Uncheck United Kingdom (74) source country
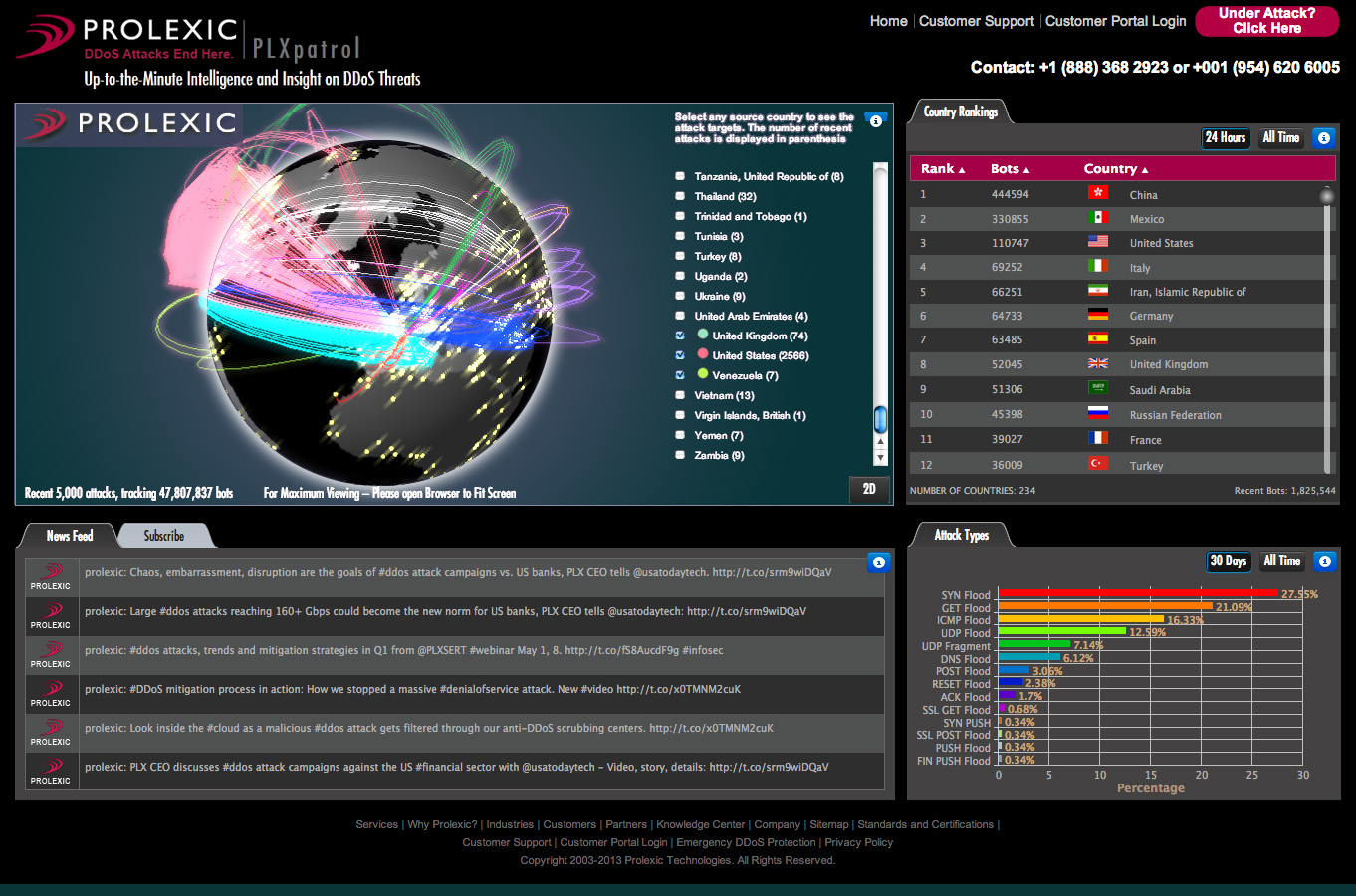1356x896 pixels. [680, 336]
